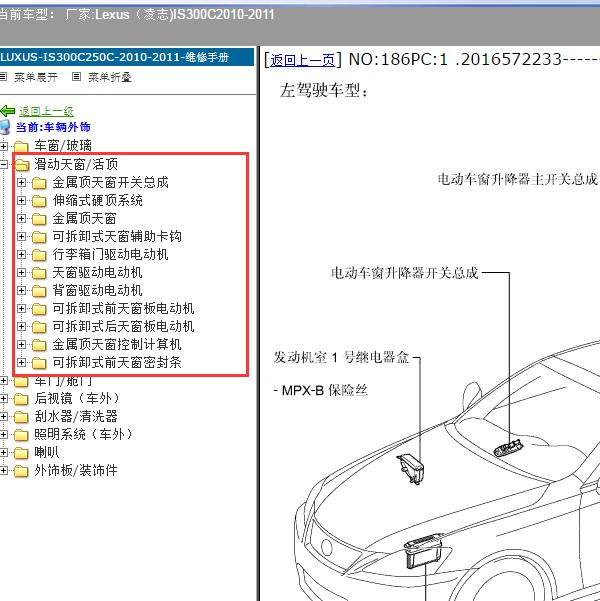This screenshot has width=600, height=601.
Task: Expand the 刮水器/清洗器 node
Action: tap(3, 417)
